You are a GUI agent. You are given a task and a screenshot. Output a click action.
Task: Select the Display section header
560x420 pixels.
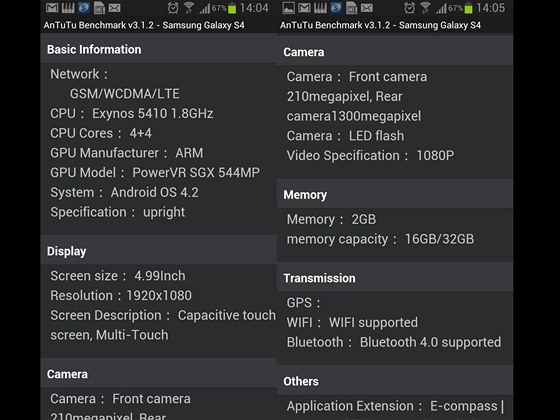point(159,251)
